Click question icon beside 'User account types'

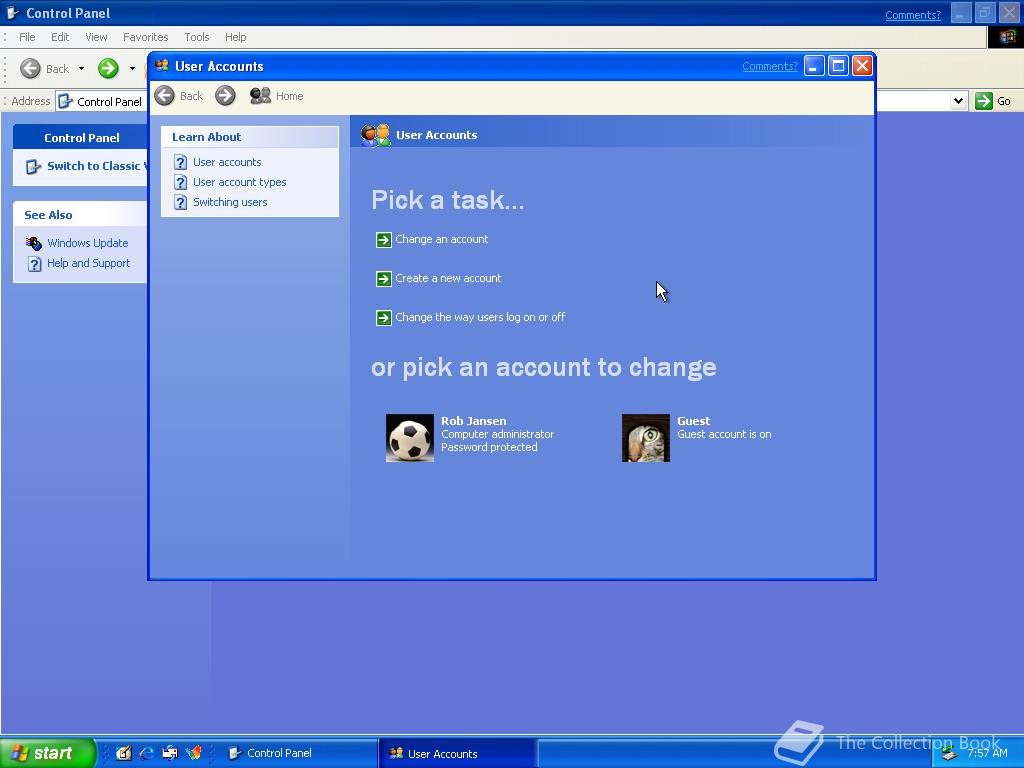click(x=180, y=182)
